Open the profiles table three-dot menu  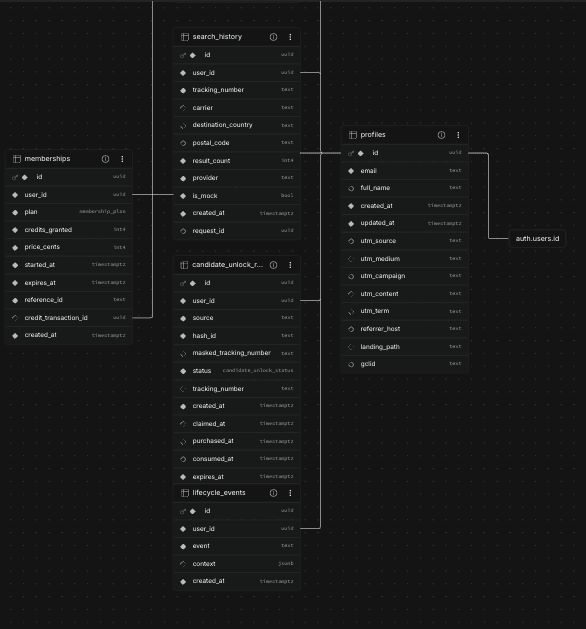(458, 135)
